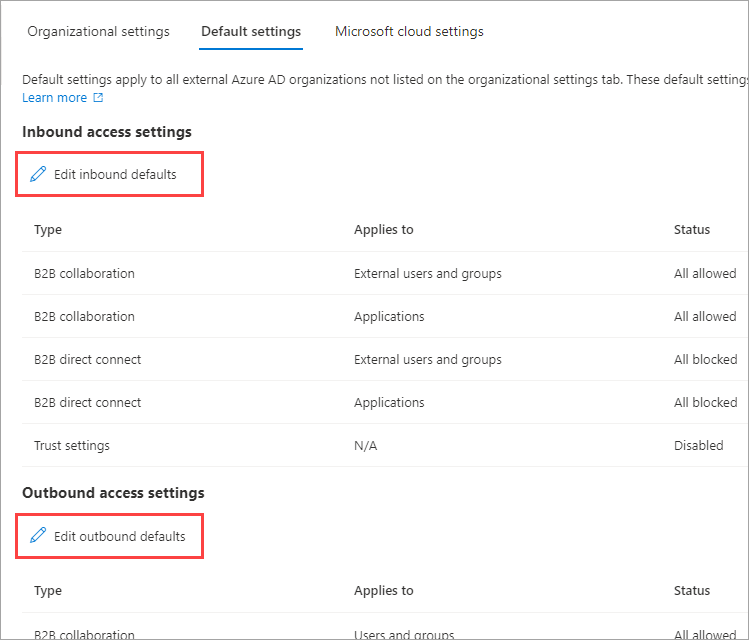
Task: Click the Trust settings row
Action: pos(72,445)
